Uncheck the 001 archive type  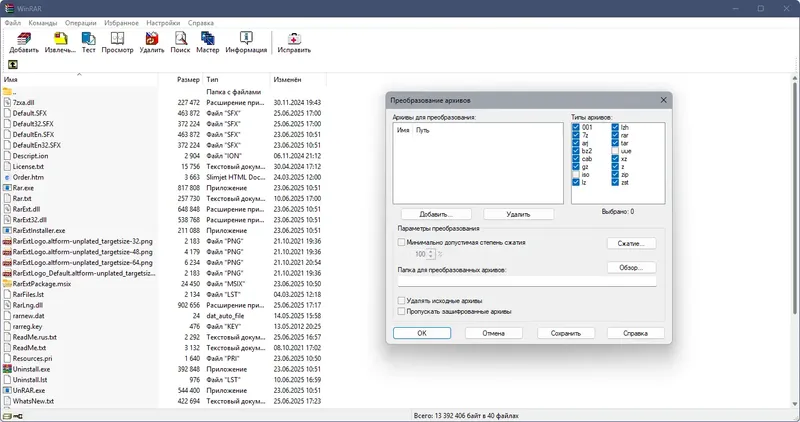tap(576, 127)
